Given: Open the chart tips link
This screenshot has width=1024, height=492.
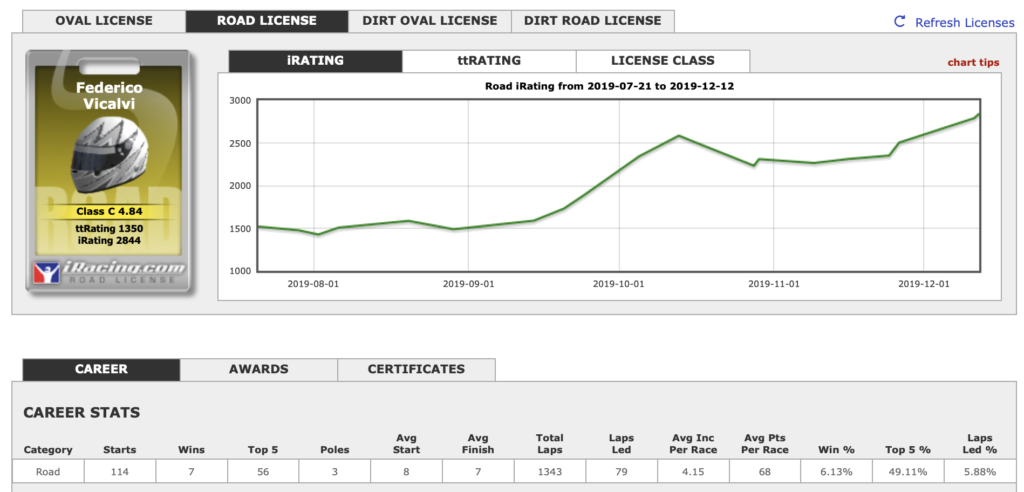Looking at the screenshot, I should [x=973, y=63].
